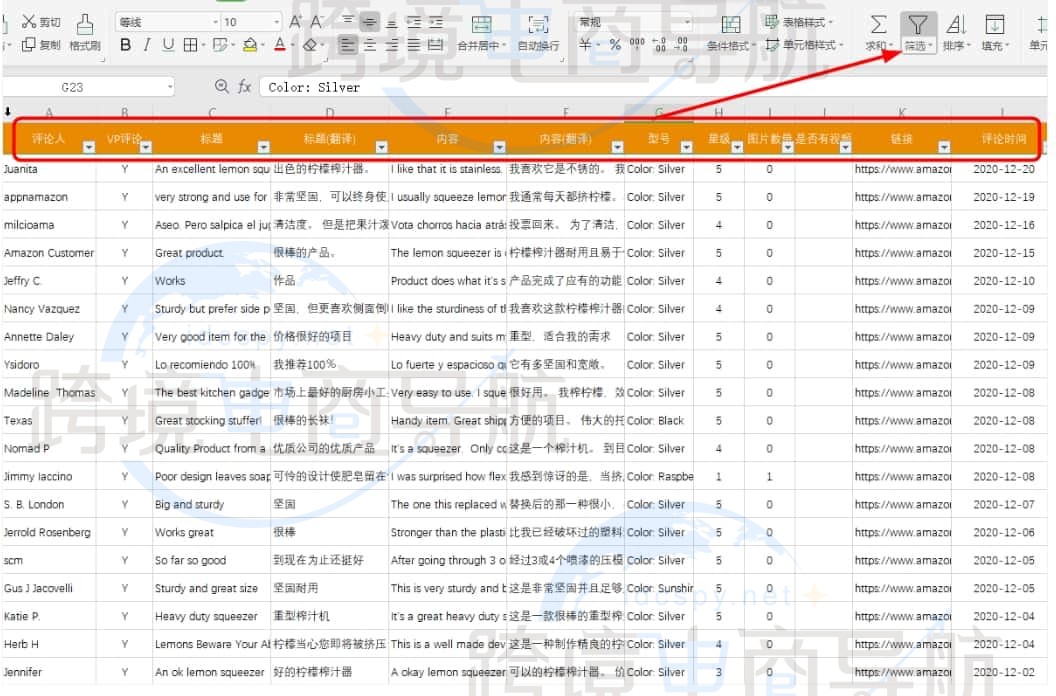Select the date cell 2020-12-20
Screen dimensions: 1056x696
pyautogui.click(x=1003, y=169)
